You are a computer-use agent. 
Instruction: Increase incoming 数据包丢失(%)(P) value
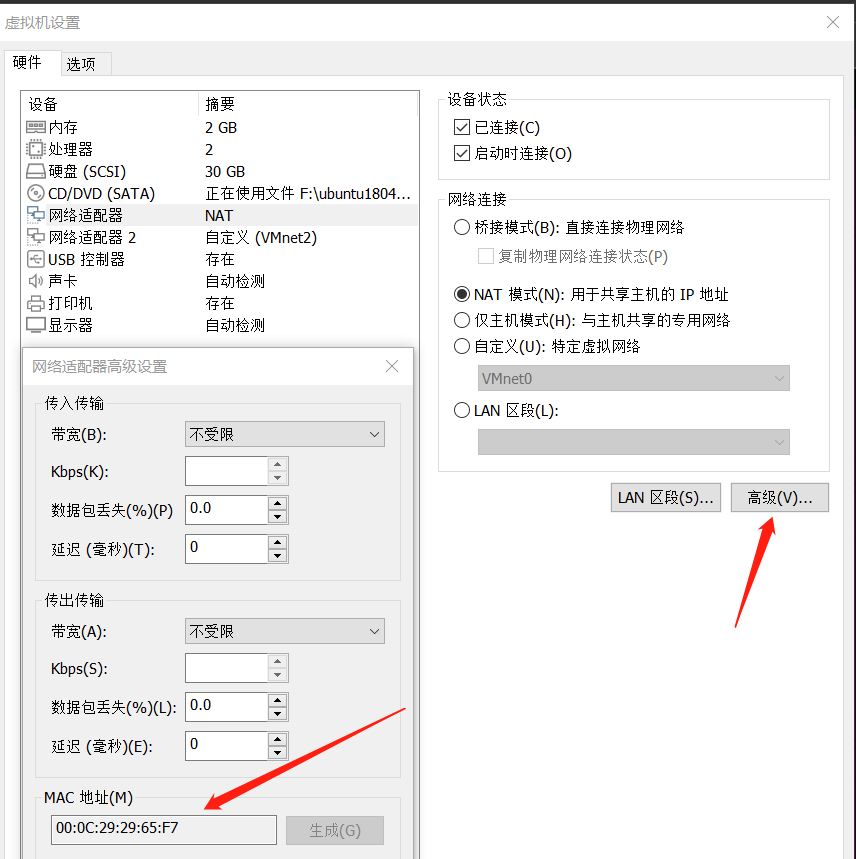point(278,503)
